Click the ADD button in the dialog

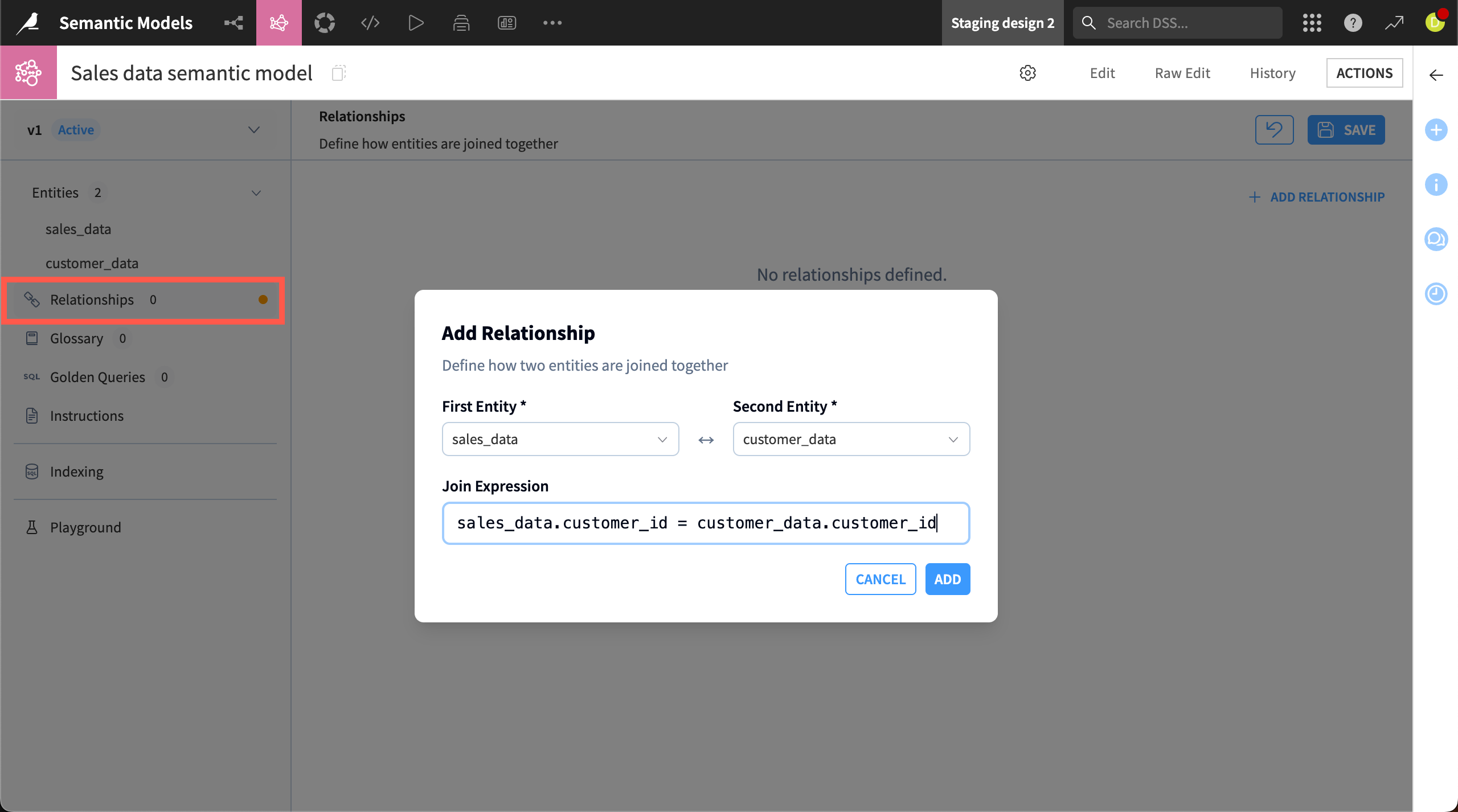pyautogui.click(x=947, y=579)
